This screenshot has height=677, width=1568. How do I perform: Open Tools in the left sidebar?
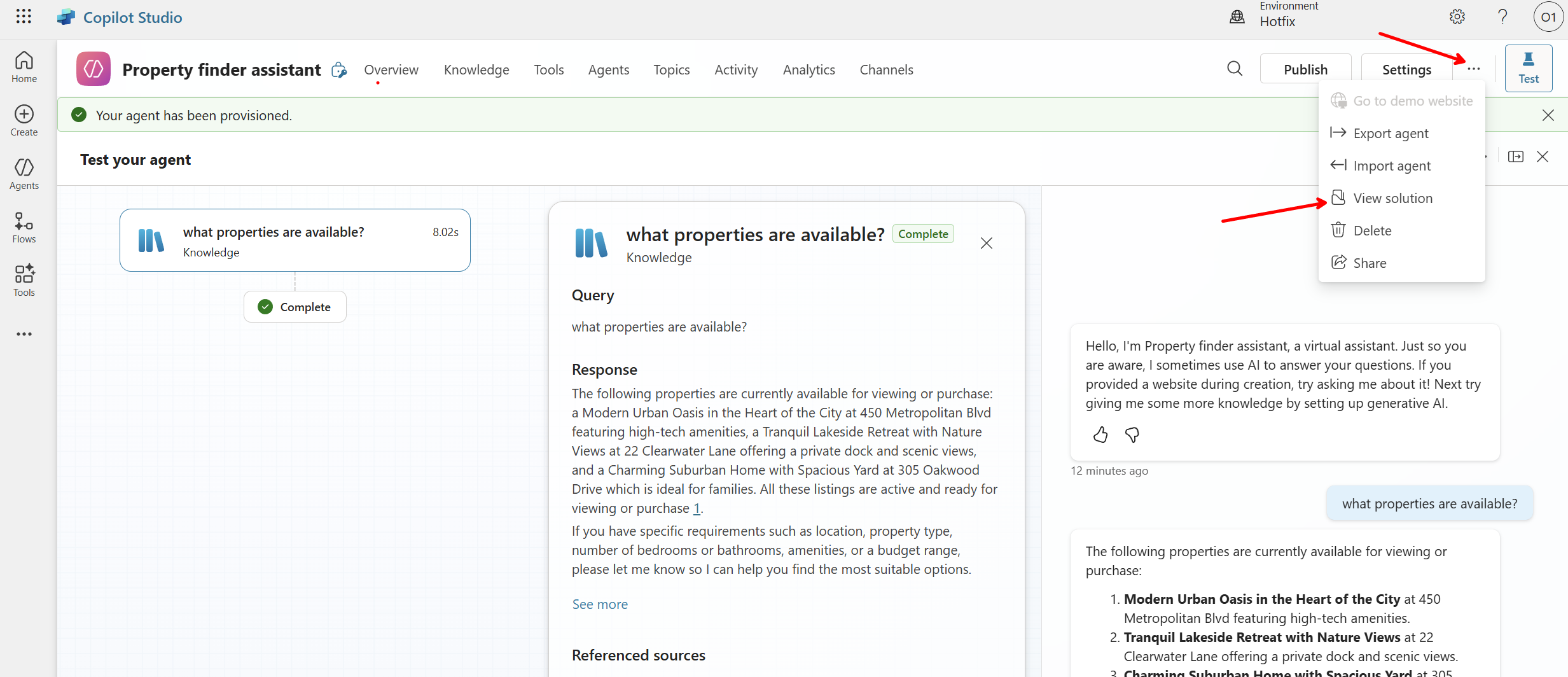24,281
